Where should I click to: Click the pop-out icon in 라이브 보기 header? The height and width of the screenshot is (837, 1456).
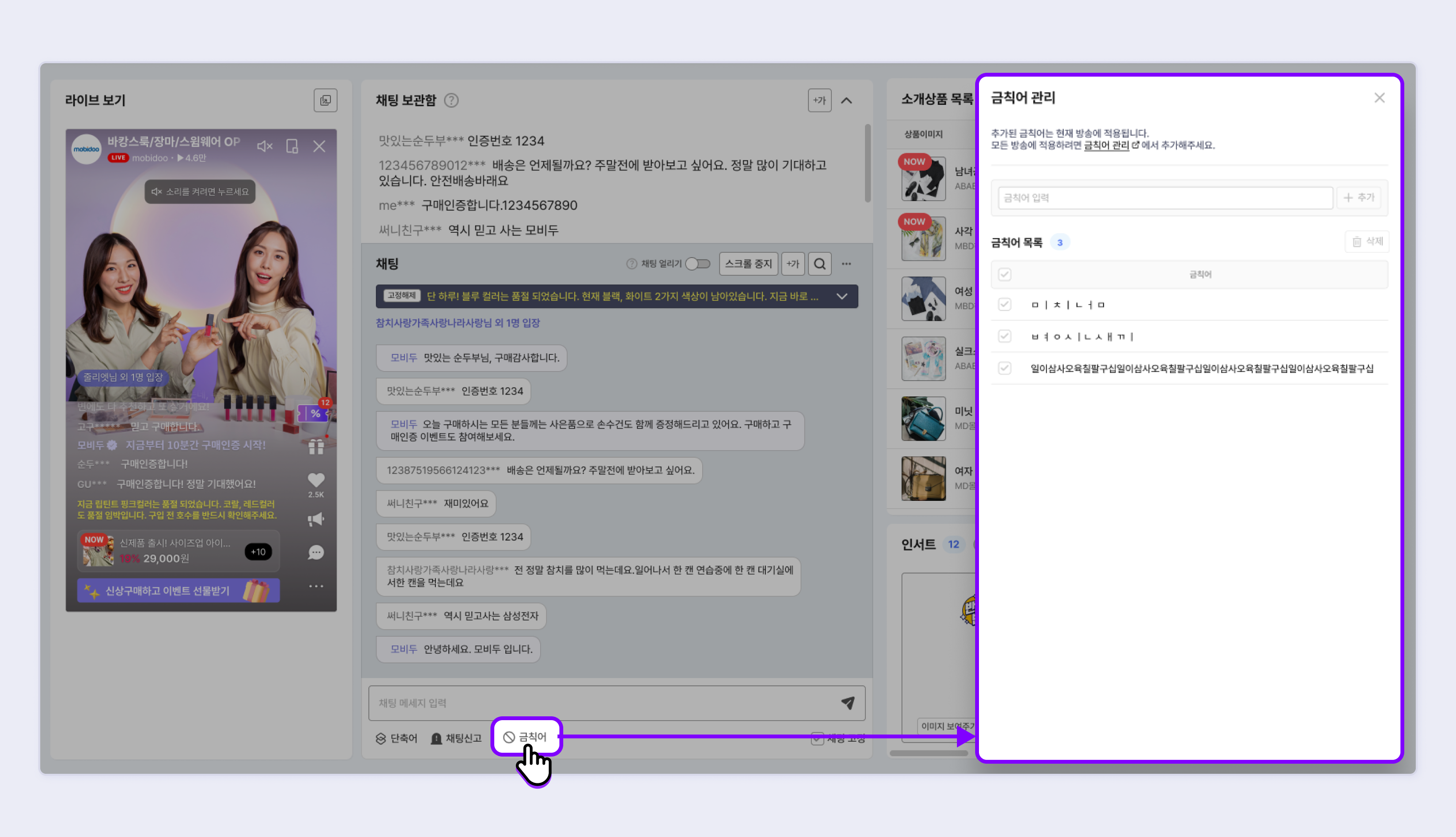(x=325, y=101)
